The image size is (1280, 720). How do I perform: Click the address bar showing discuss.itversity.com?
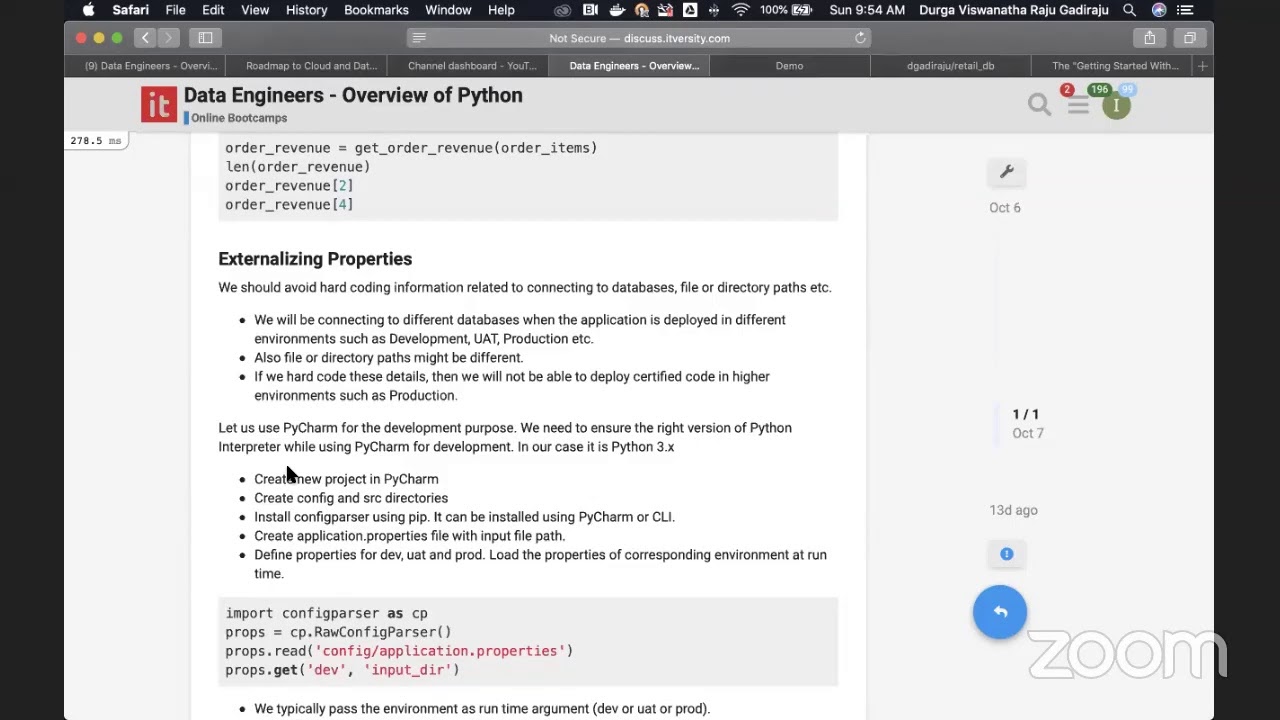tap(639, 38)
